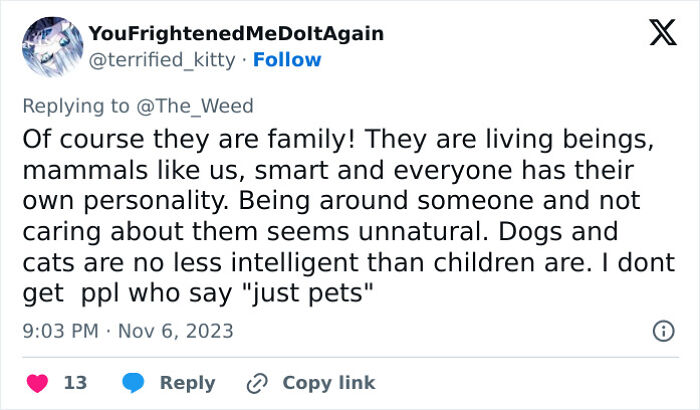700x410 pixels.
Task: Open the terrified_kitty profile avatar
Action: 50,47
